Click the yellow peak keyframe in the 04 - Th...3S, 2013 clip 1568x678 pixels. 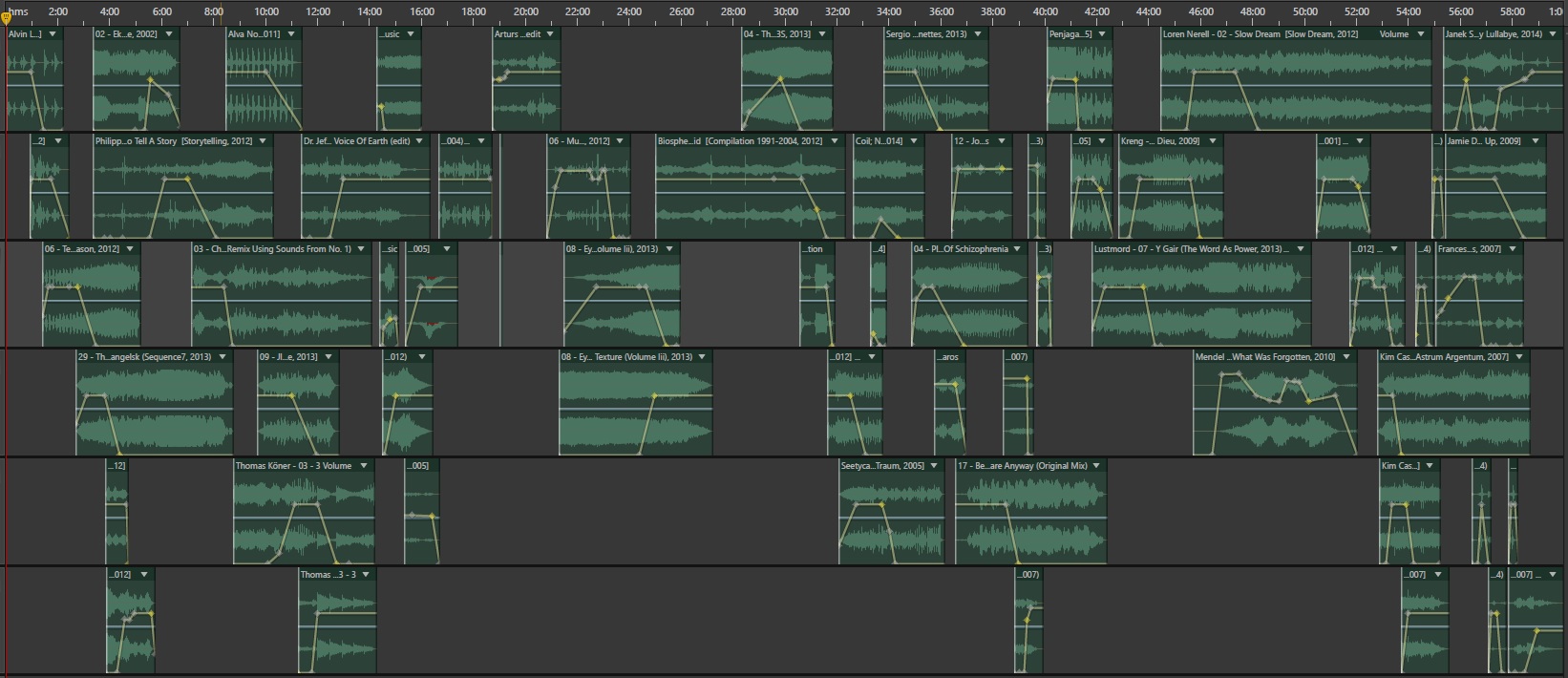pyautogui.click(x=780, y=78)
